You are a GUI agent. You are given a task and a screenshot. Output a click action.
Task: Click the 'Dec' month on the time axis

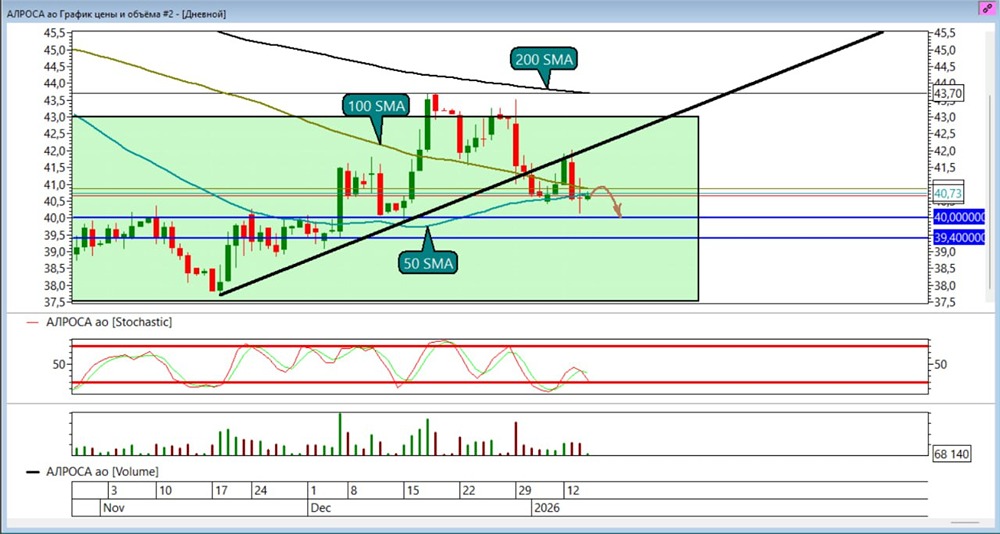click(320, 508)
